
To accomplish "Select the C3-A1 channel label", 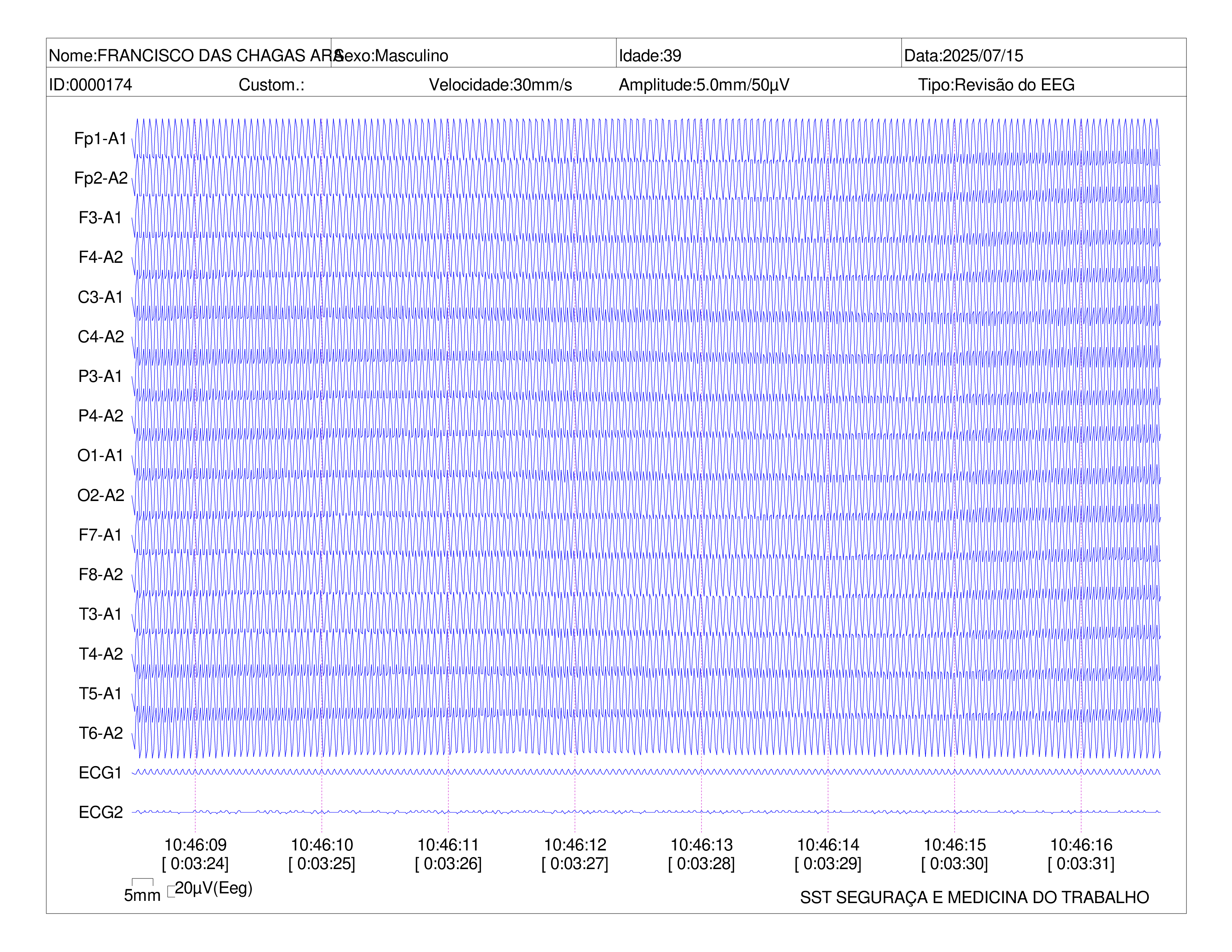I will pyautogui.click(x=100, y=297).
